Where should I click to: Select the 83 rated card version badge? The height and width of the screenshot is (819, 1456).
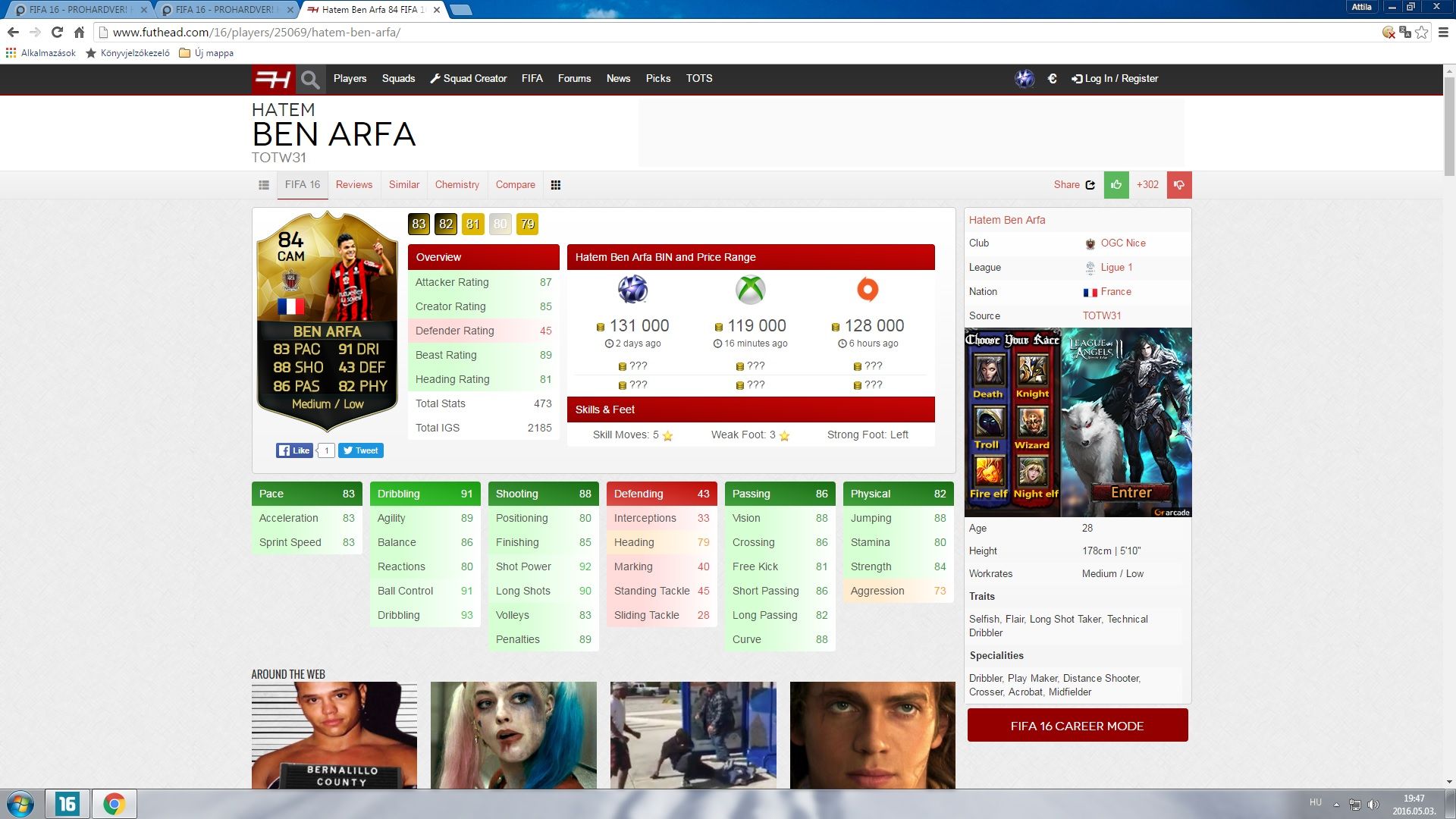click(419, 224)
